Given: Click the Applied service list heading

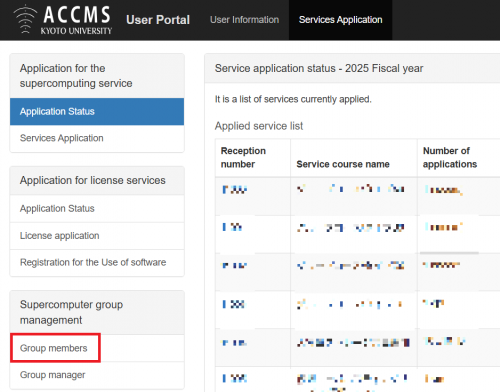Looking at the screenshot, I should pyautogui.click(x=259, y=126).
